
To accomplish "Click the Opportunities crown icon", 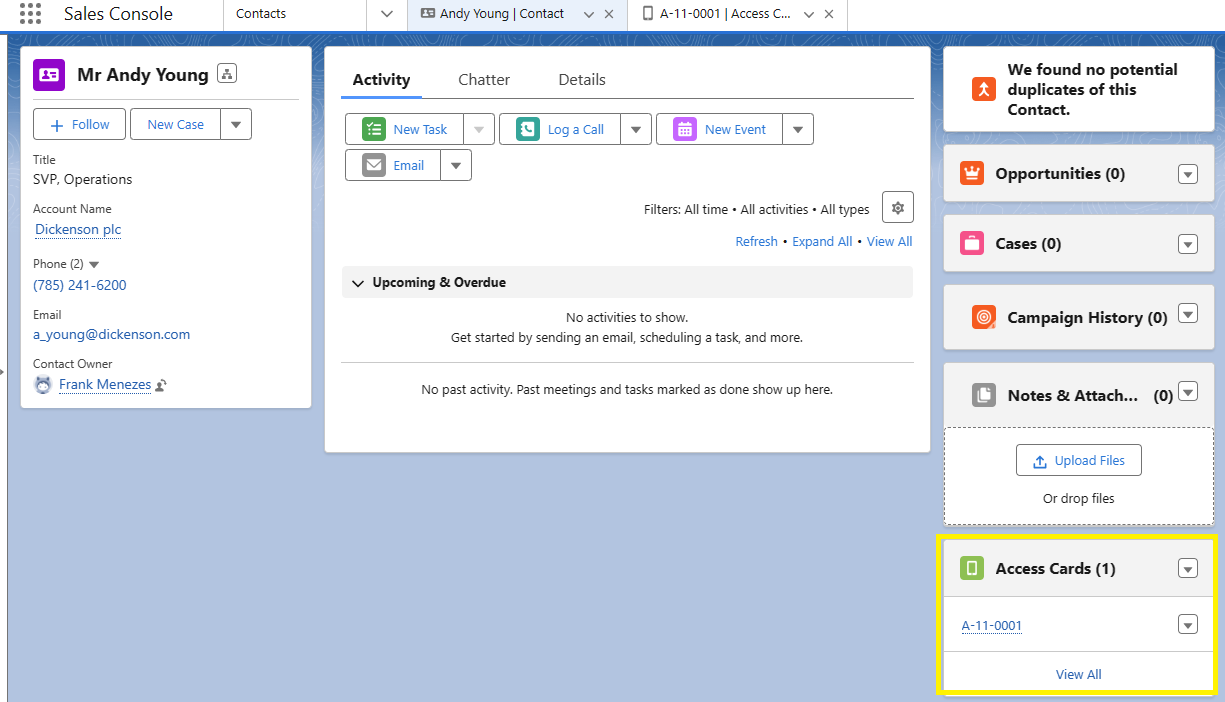I will (x=972, y=173).
